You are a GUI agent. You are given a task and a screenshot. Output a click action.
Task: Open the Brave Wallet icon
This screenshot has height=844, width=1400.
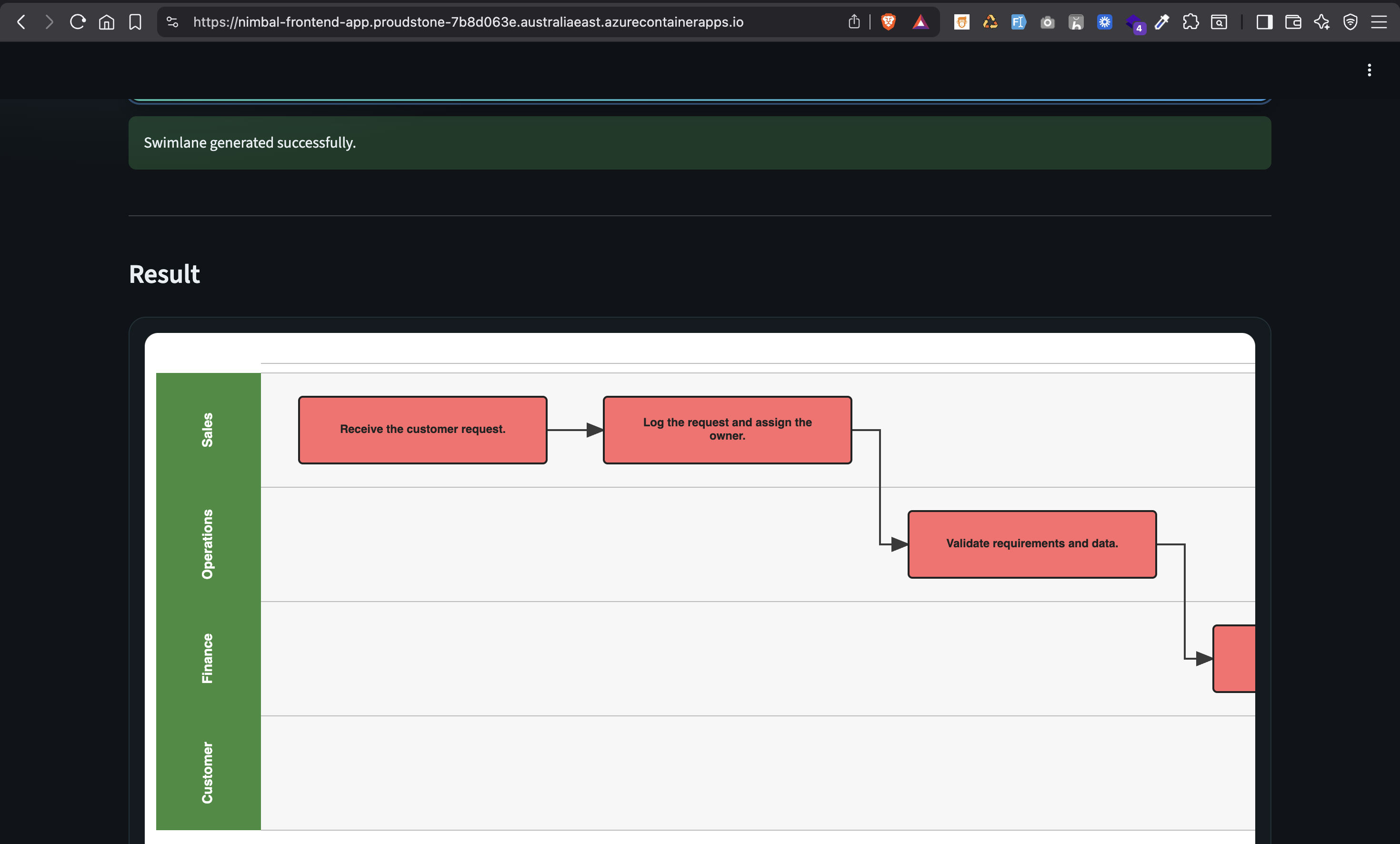coord(1293,21)
